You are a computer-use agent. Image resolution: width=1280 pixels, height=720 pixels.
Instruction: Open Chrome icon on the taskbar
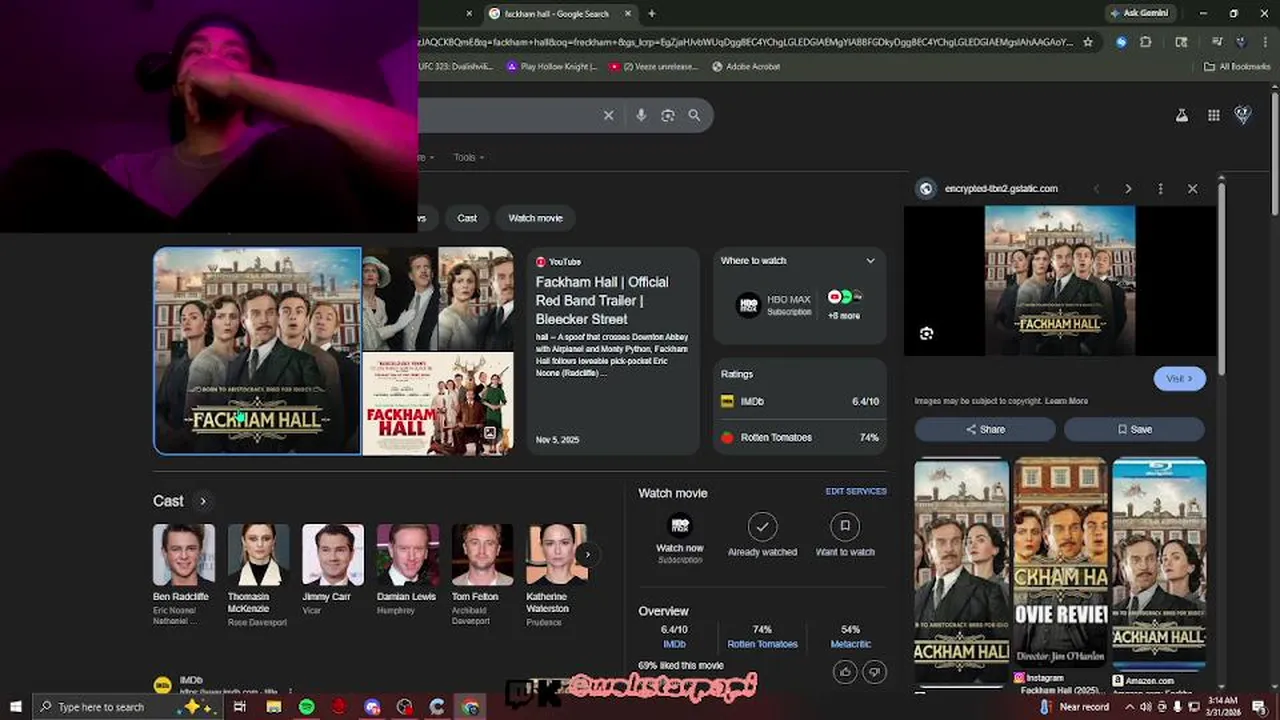470,707
